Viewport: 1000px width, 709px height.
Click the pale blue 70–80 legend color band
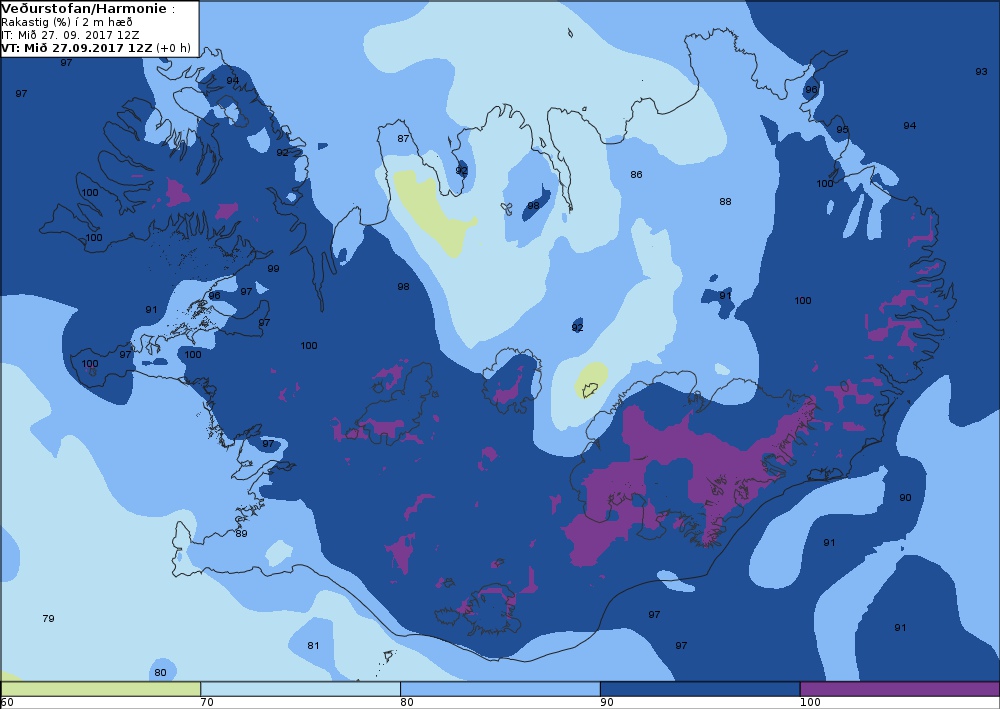(300, 689)
